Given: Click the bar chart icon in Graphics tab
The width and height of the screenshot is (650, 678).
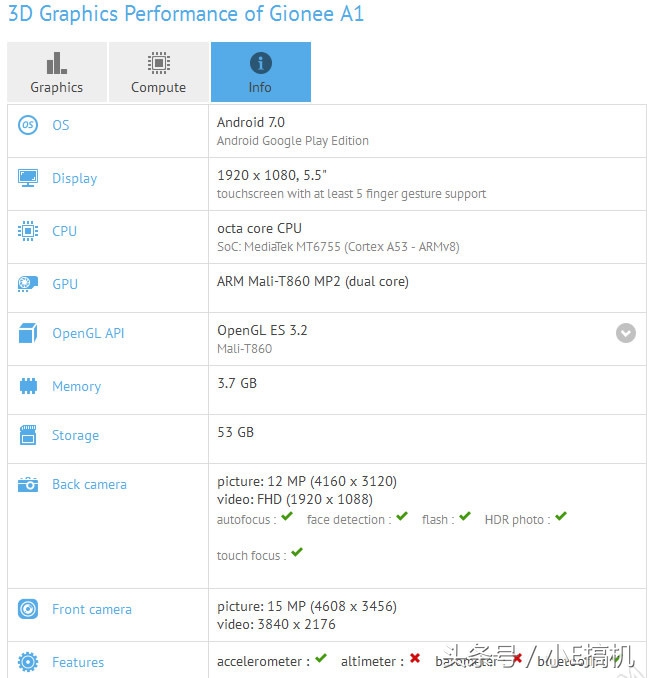Looking at the screenshot, I should point(57,63).
